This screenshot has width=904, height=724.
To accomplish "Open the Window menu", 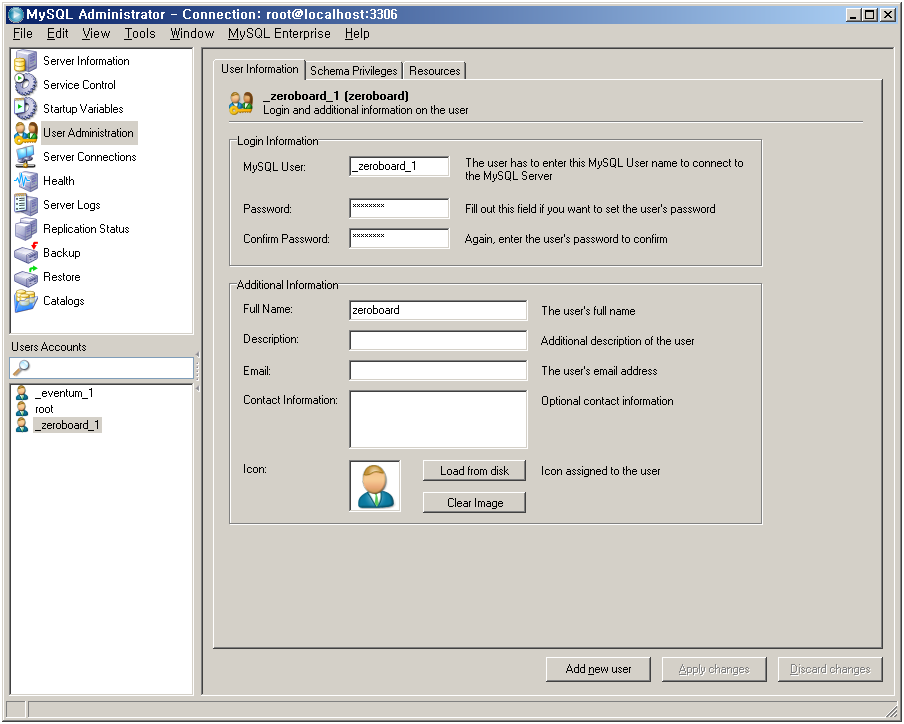I will [192, 33].
